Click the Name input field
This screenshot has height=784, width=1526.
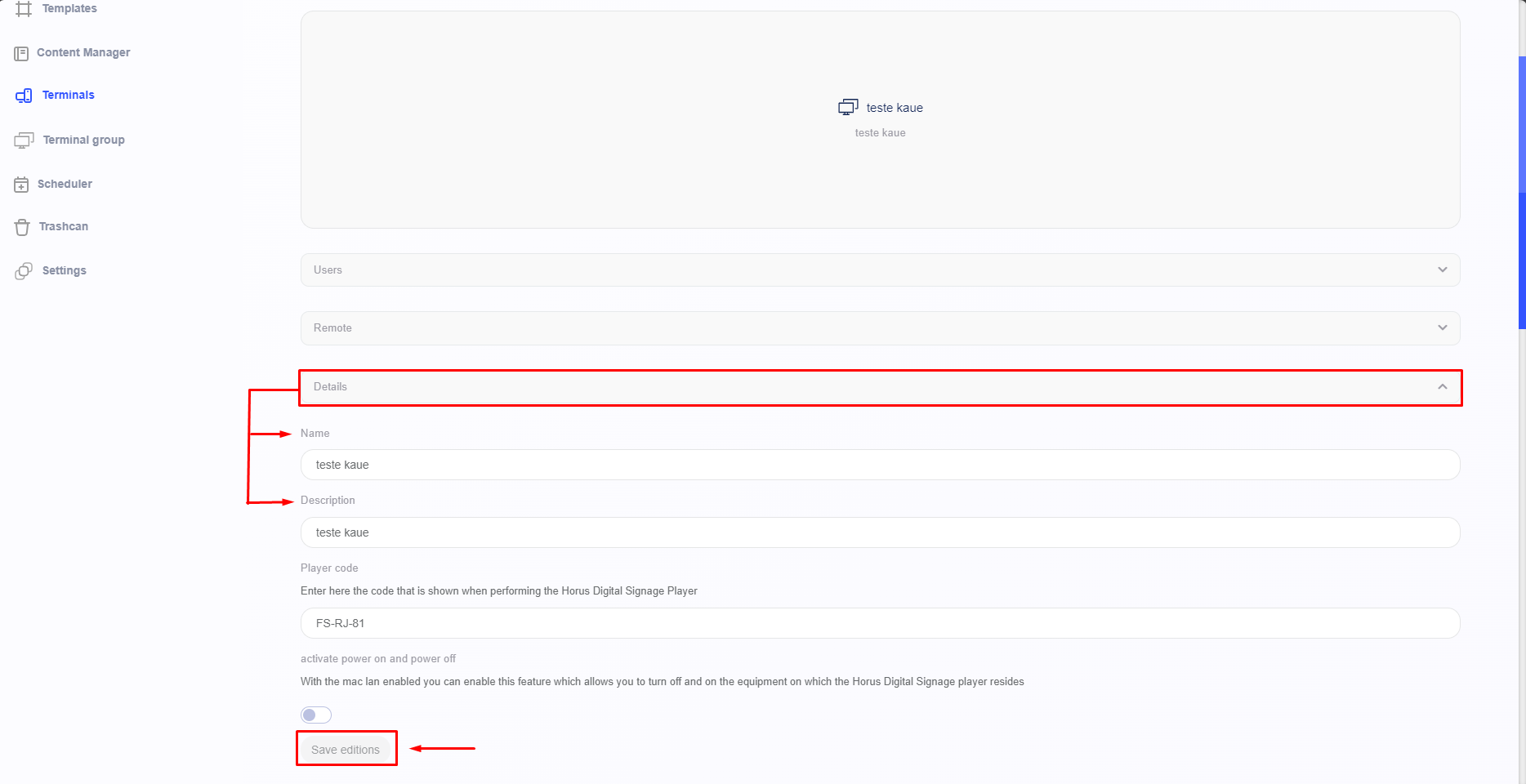click(x=880, y=465)
